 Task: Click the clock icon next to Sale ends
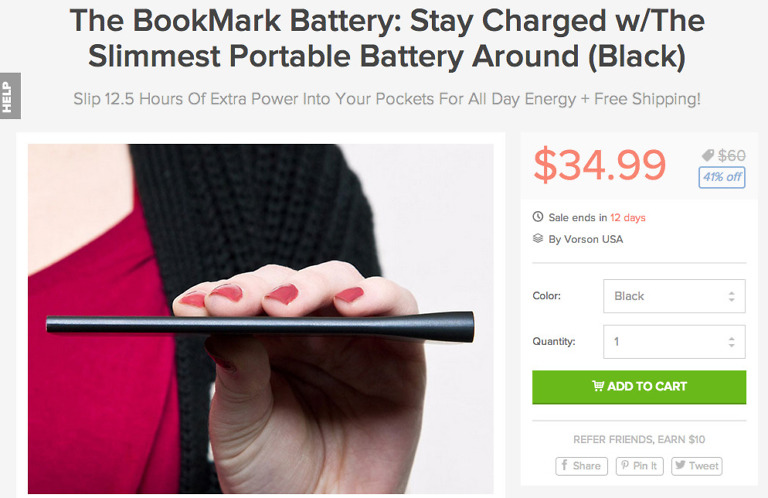point(538,216)
